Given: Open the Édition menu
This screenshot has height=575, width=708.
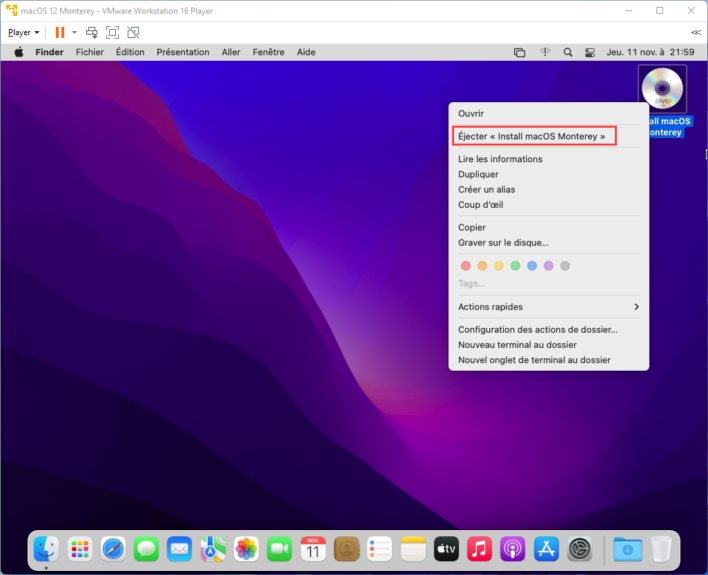Looking at the screenshot, I should pos(130,52).
